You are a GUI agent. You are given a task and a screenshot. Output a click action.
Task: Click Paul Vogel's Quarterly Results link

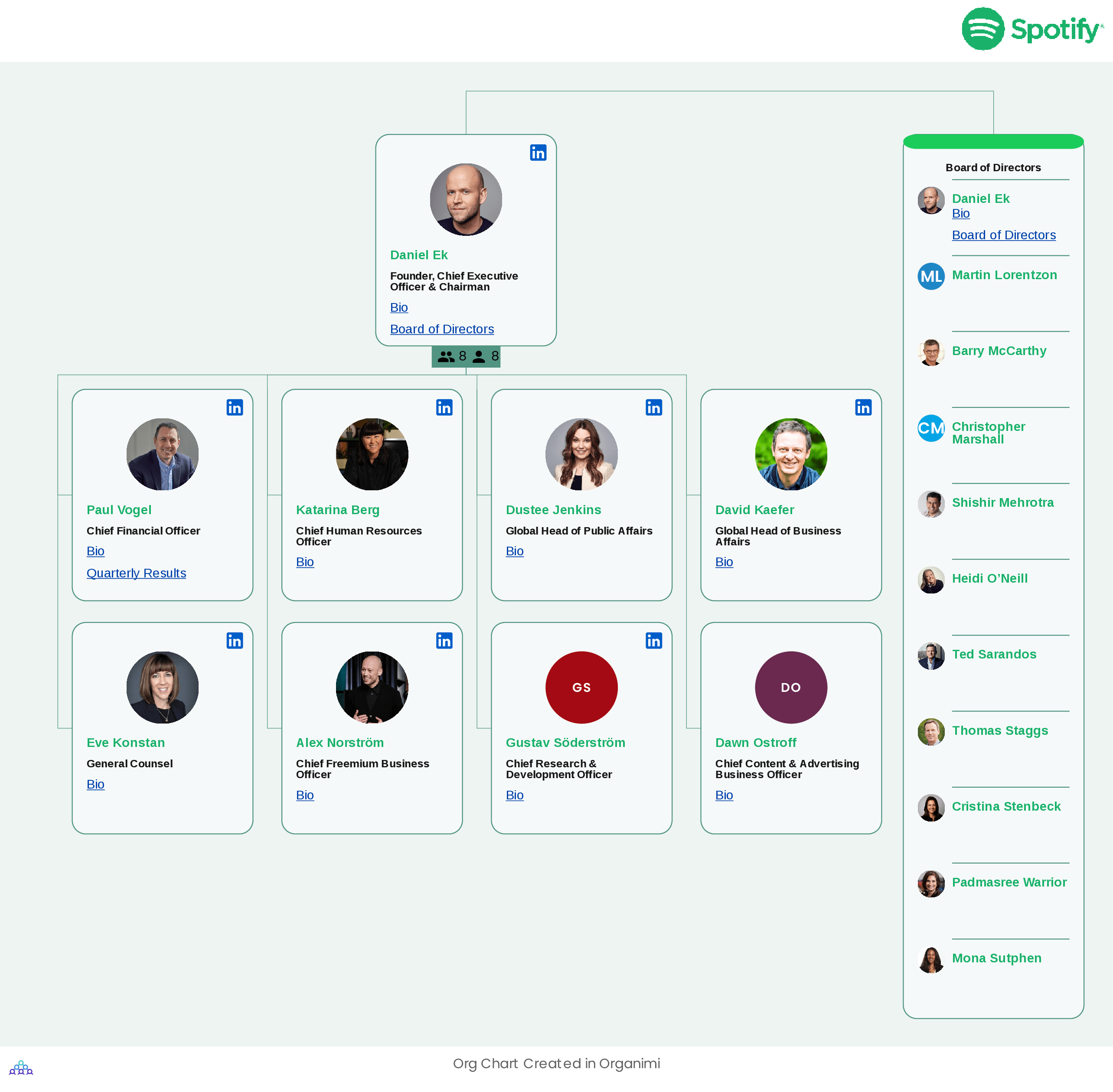[x=136, y=573]
